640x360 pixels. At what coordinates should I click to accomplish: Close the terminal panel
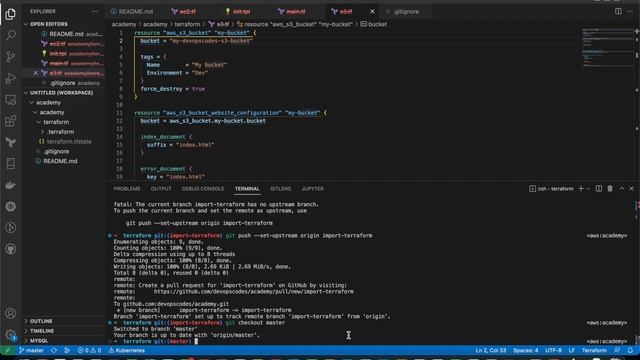point(631,189)
